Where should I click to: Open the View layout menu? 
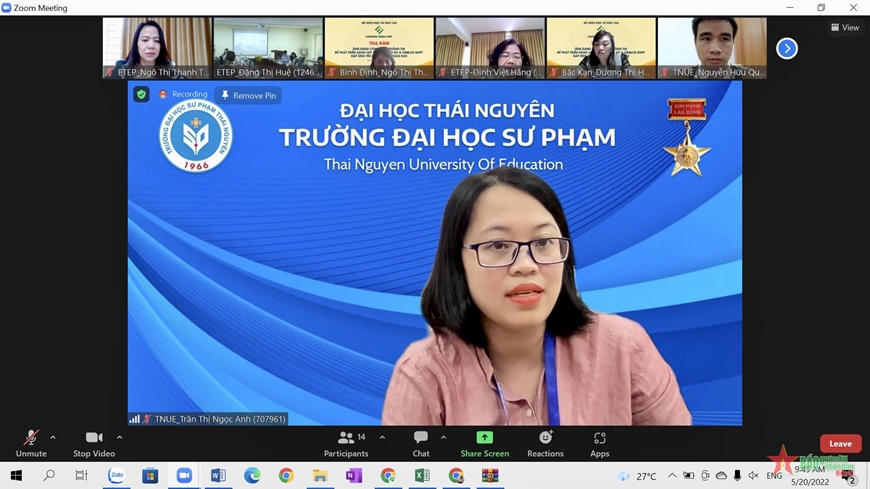[845, 27]
